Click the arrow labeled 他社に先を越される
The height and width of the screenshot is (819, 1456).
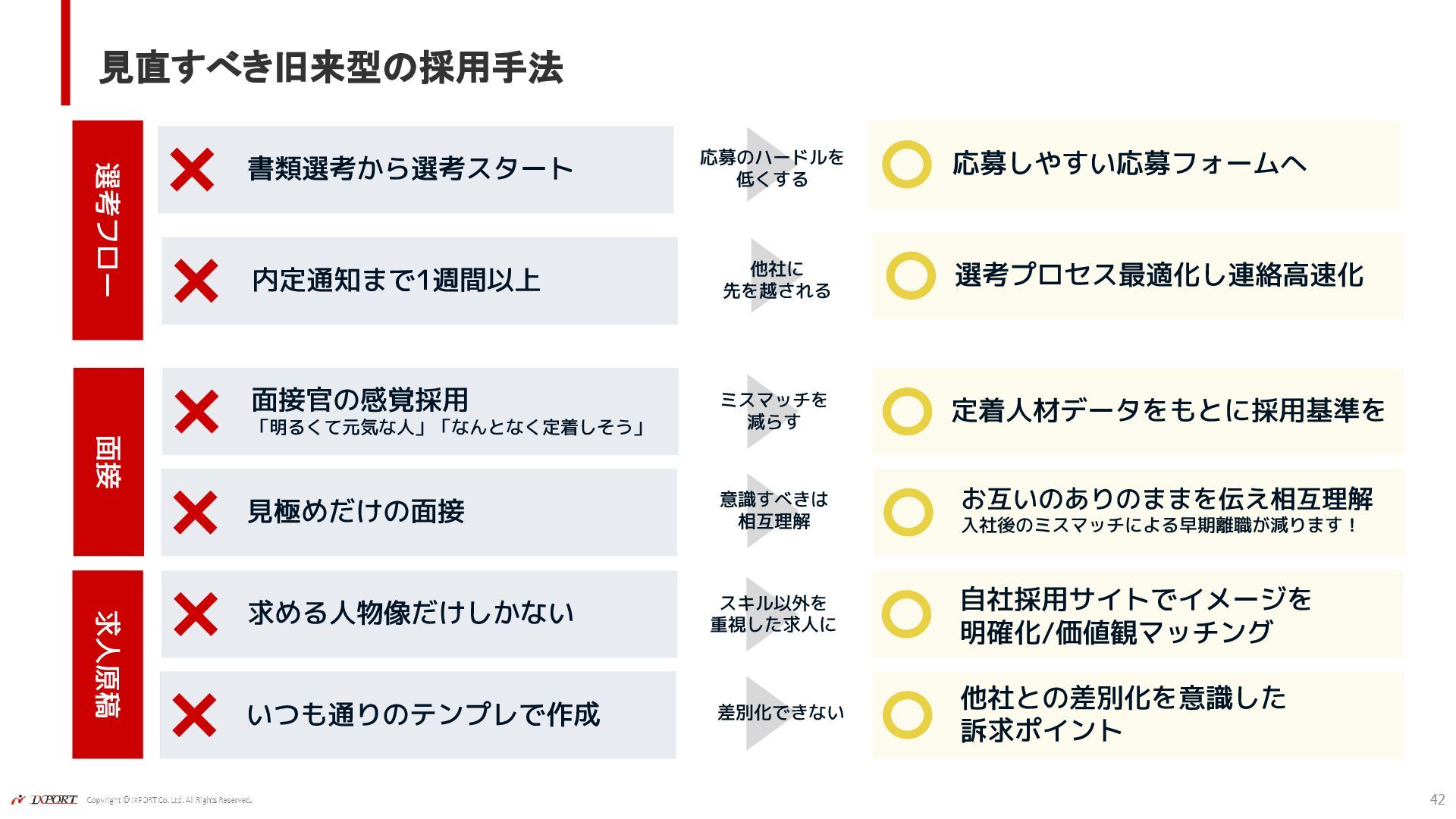pos(775,277)
